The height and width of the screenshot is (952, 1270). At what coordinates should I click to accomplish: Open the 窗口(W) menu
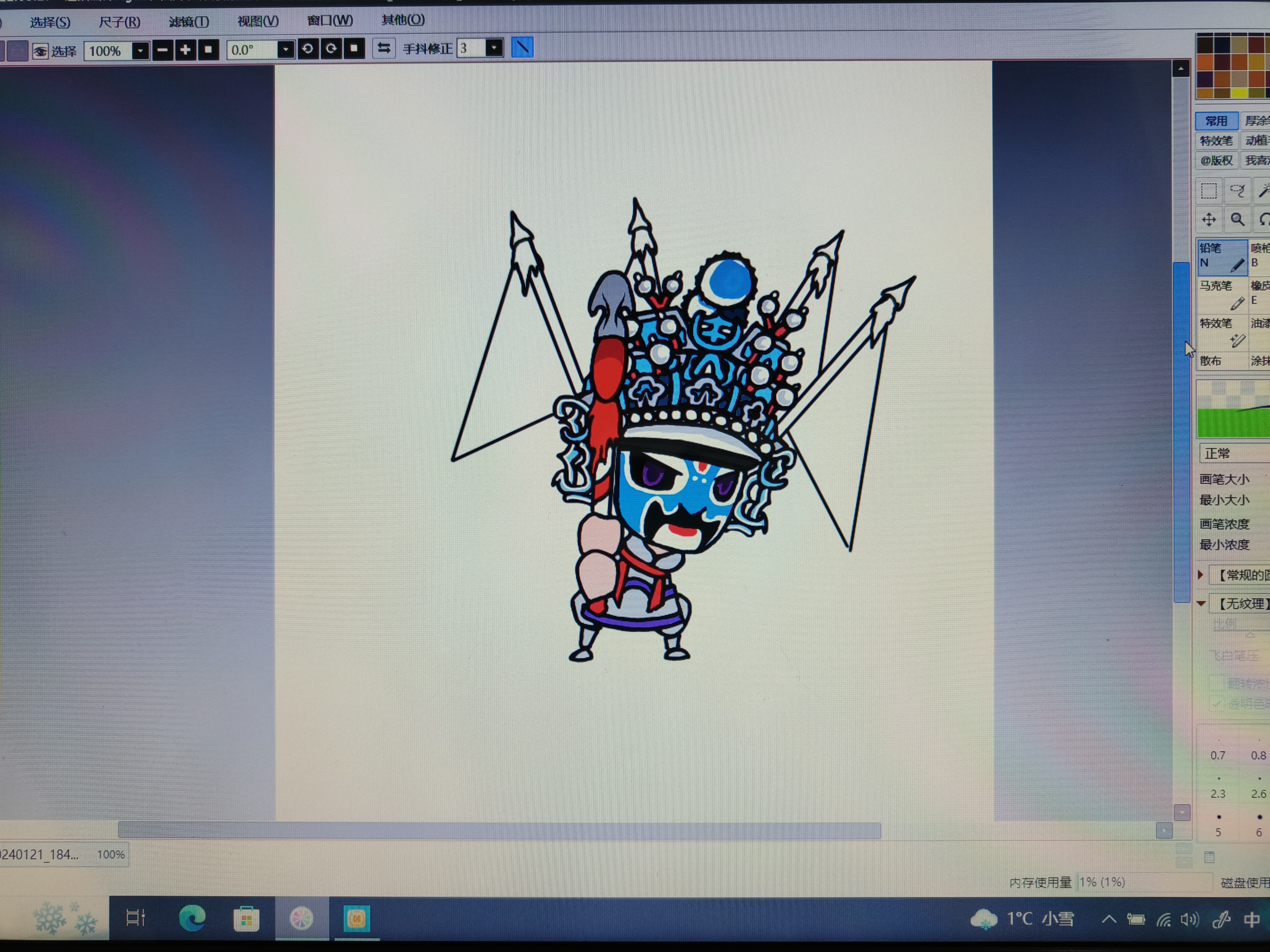pos(330,20)
